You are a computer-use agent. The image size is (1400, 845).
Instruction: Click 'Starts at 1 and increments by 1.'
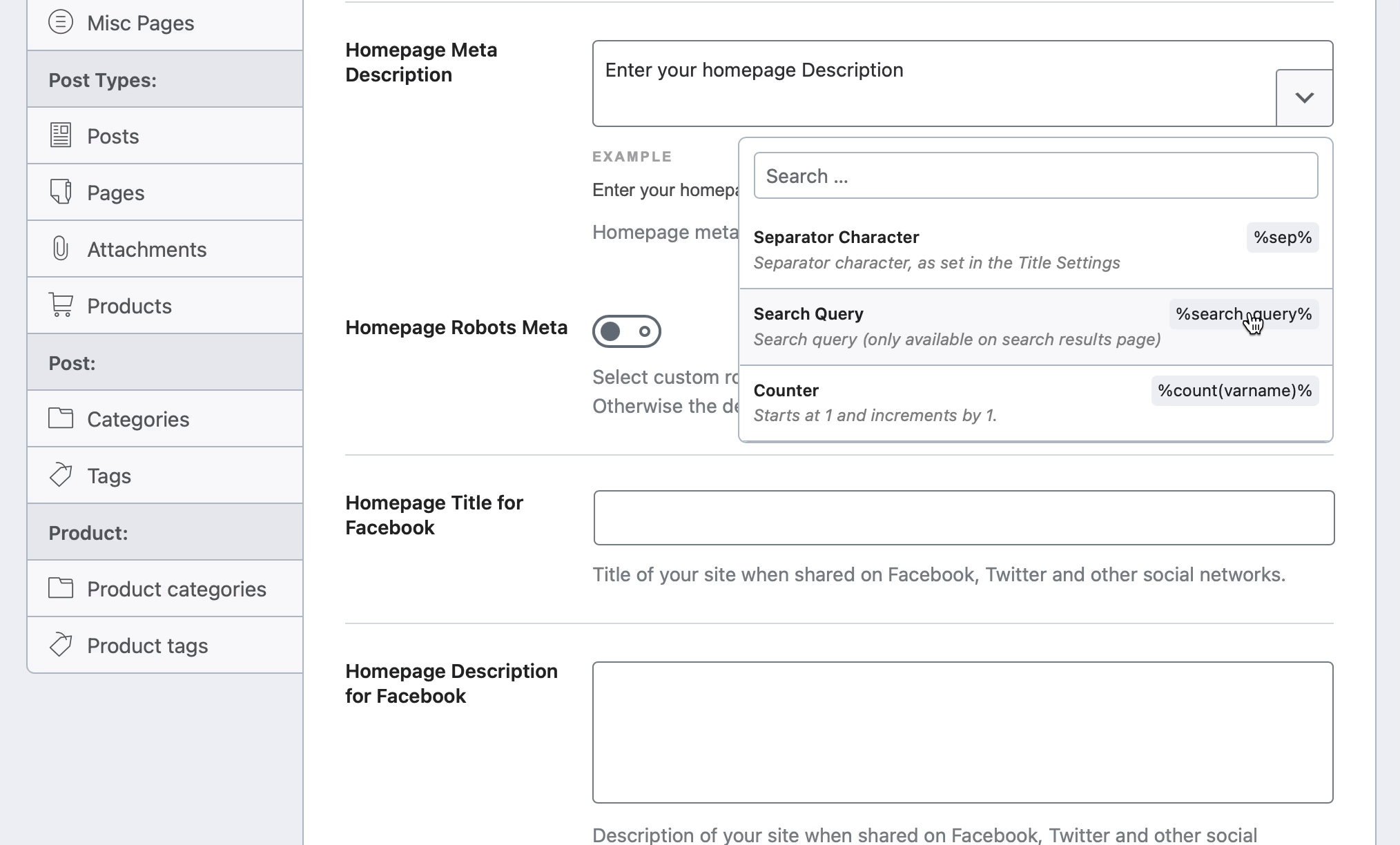pos(875,416)
